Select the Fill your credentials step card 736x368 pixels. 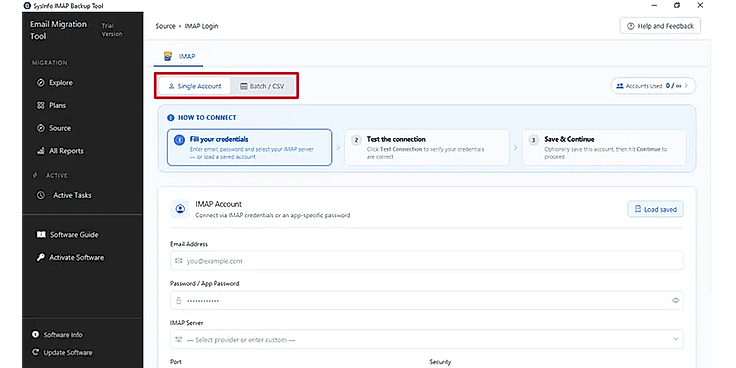click(x=250, y=147)
